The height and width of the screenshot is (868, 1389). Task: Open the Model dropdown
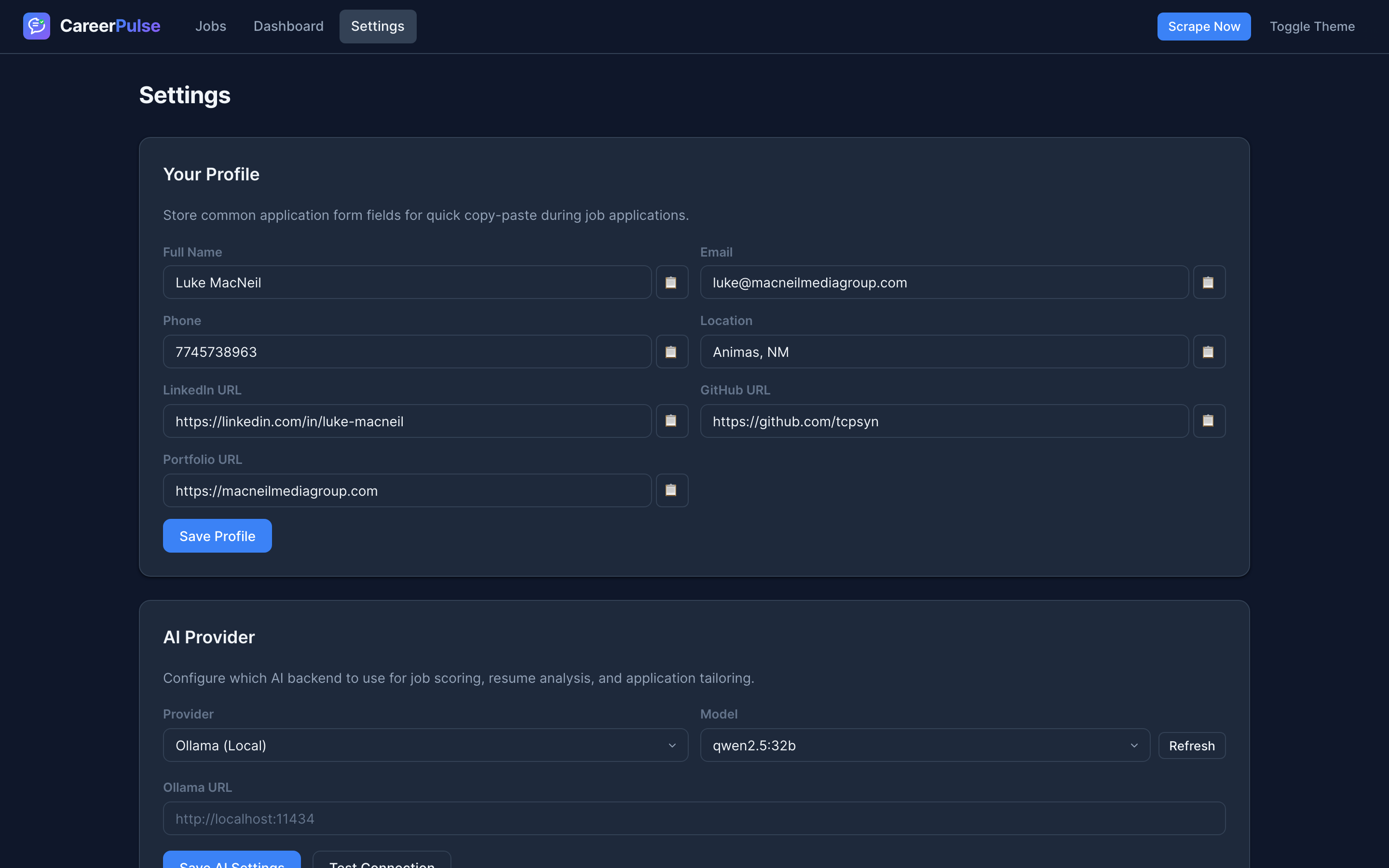pos(923,745)
